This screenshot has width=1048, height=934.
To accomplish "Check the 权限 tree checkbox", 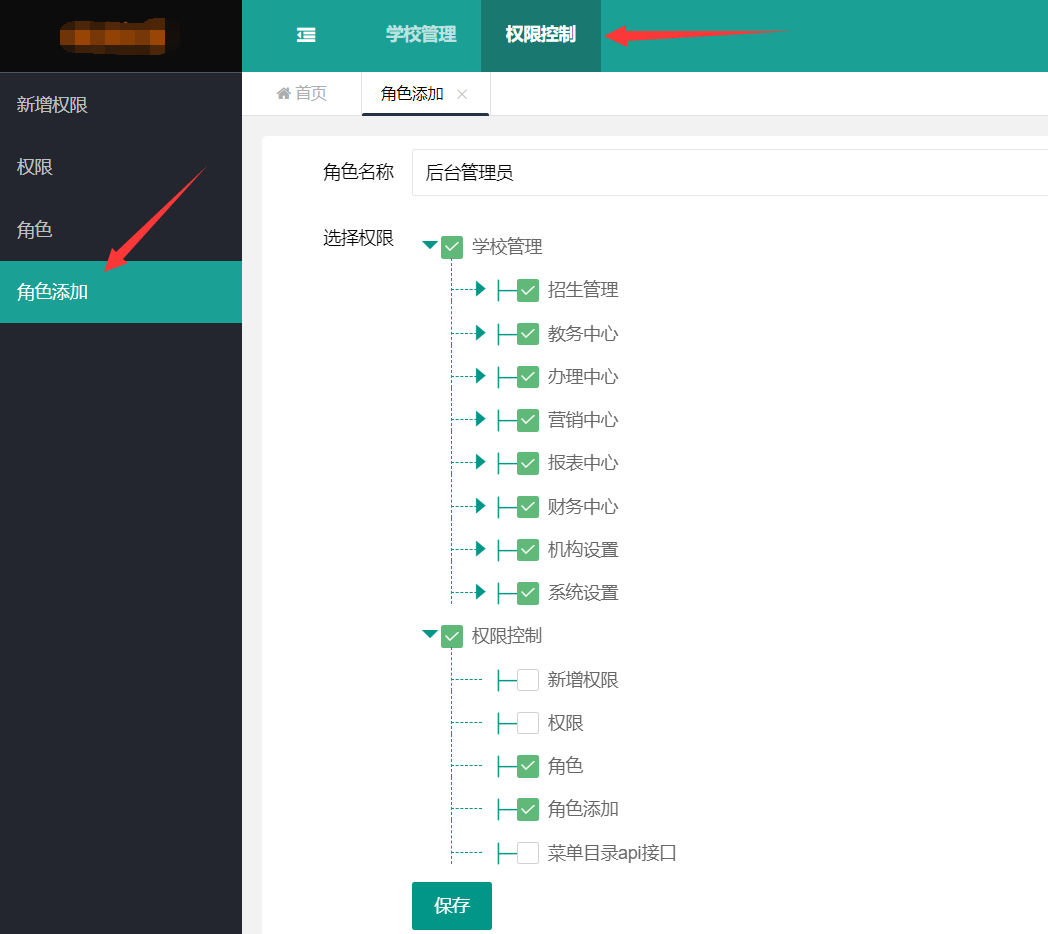I will [528, 723].
